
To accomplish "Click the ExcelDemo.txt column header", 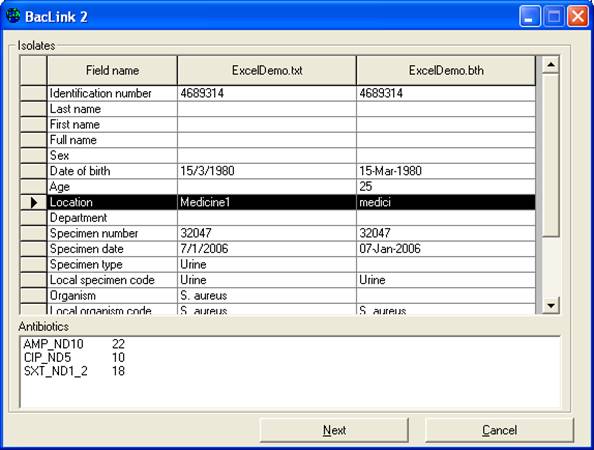I will (x=267, y=70).
